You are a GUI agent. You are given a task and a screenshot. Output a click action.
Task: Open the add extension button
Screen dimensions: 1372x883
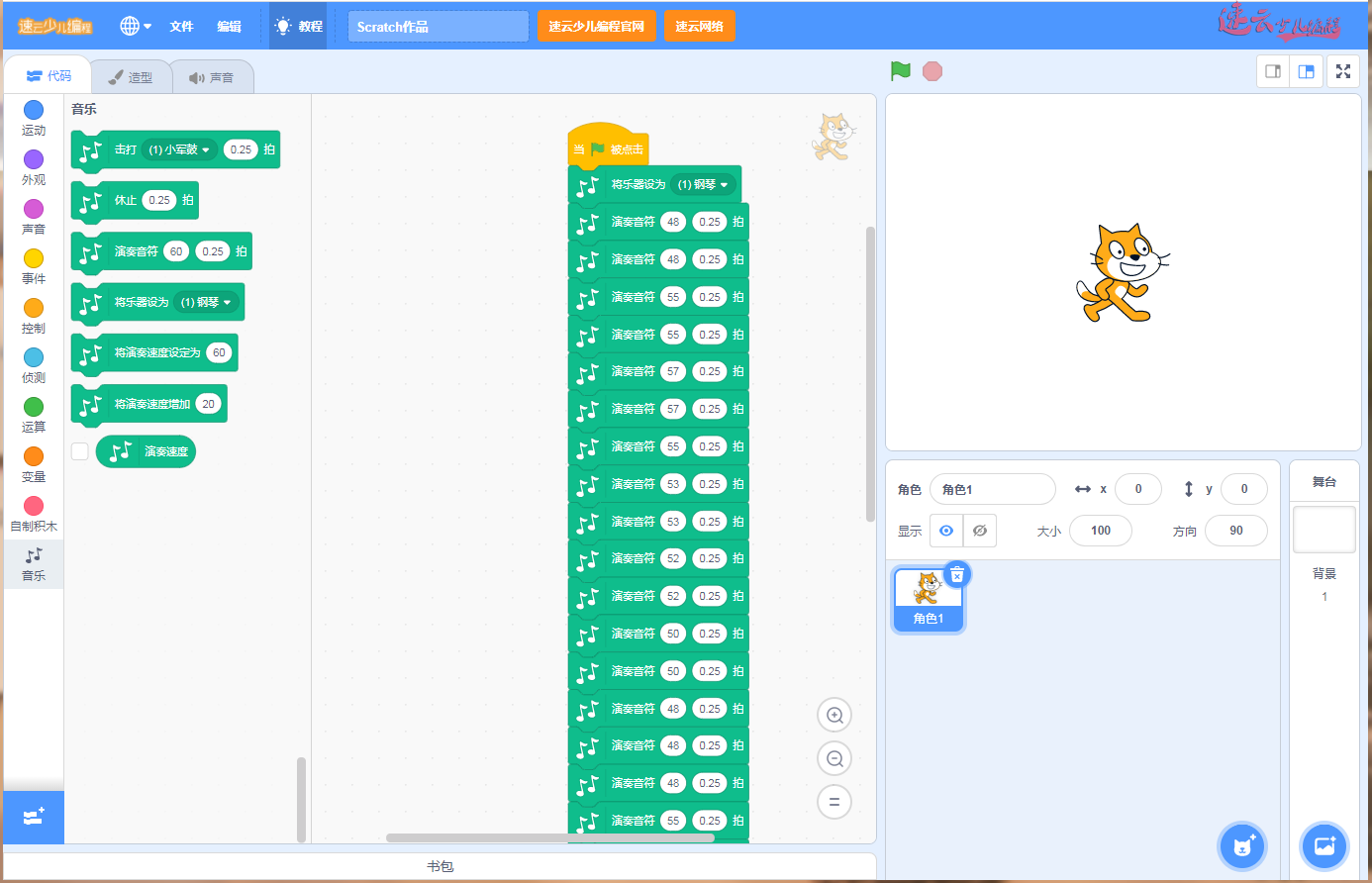coord(34,817)
